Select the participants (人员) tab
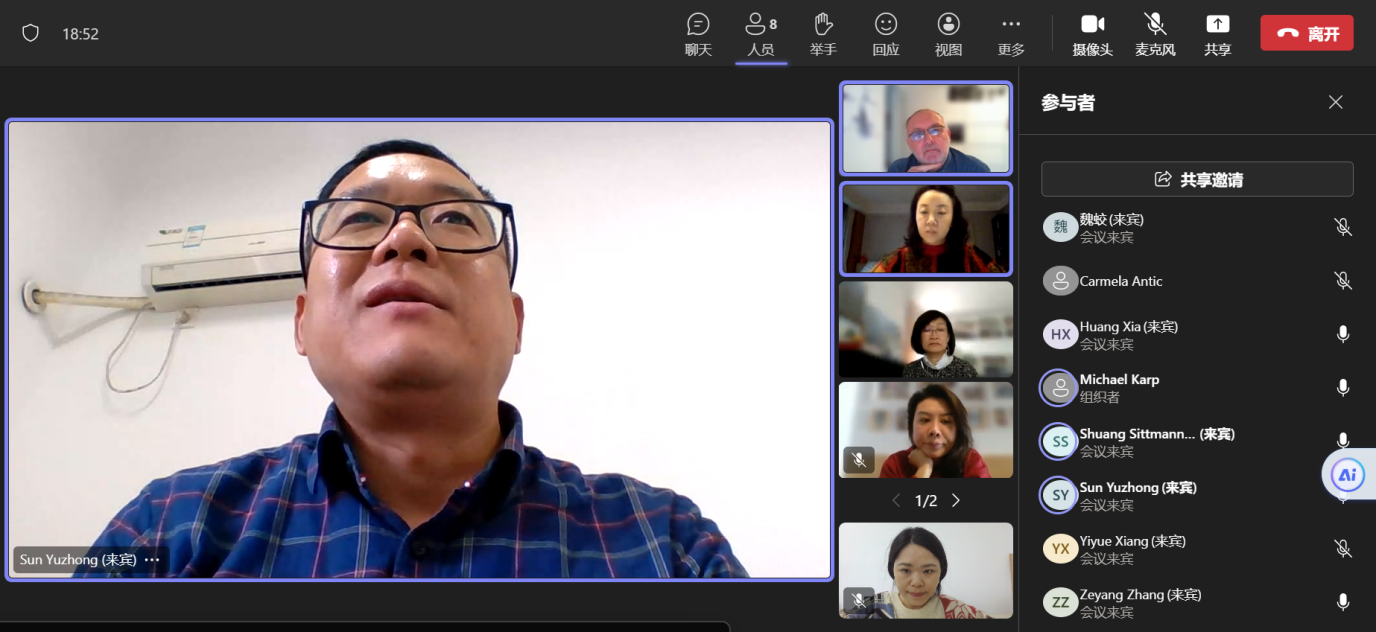Viewport: 1376px width, 632px height. pyautogui.click(x=761, y=33)
